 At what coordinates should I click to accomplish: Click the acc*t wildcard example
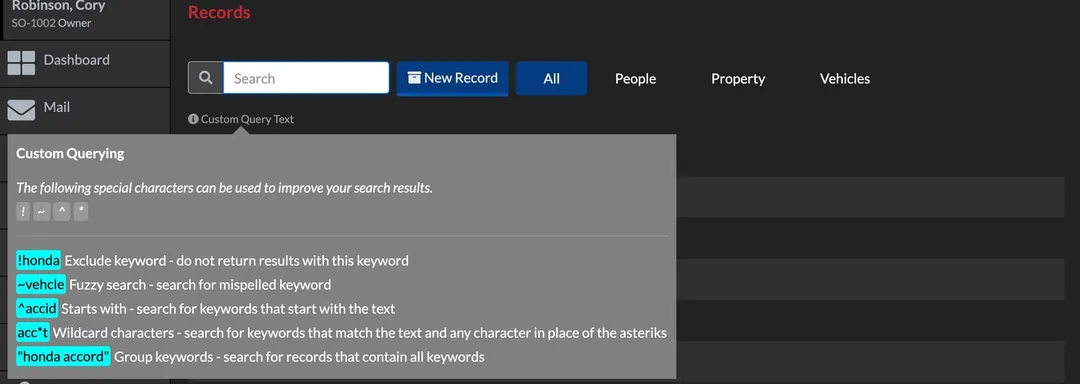(33, 333)
